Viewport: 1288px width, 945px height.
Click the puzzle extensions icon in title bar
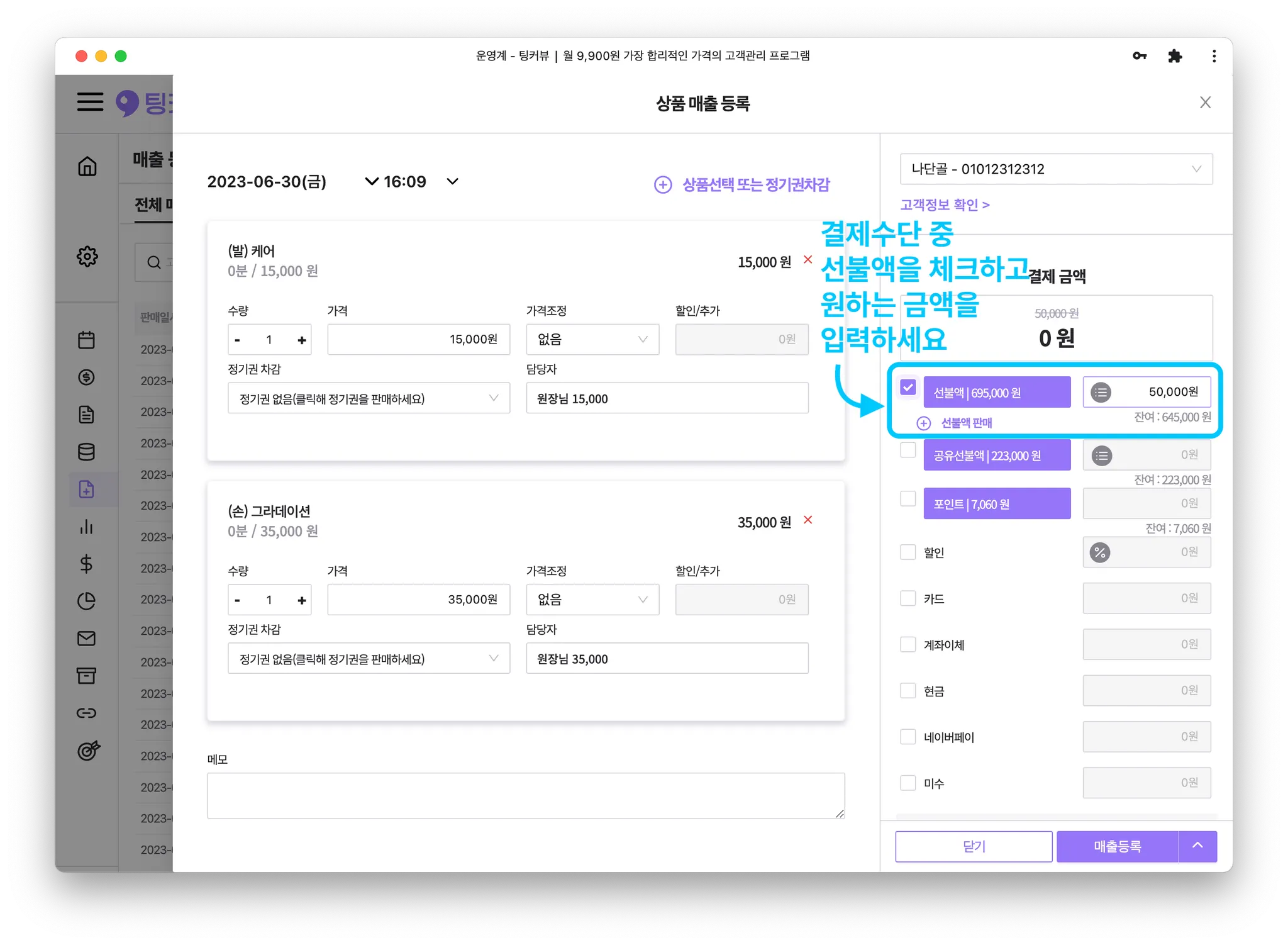[1174, 56]
